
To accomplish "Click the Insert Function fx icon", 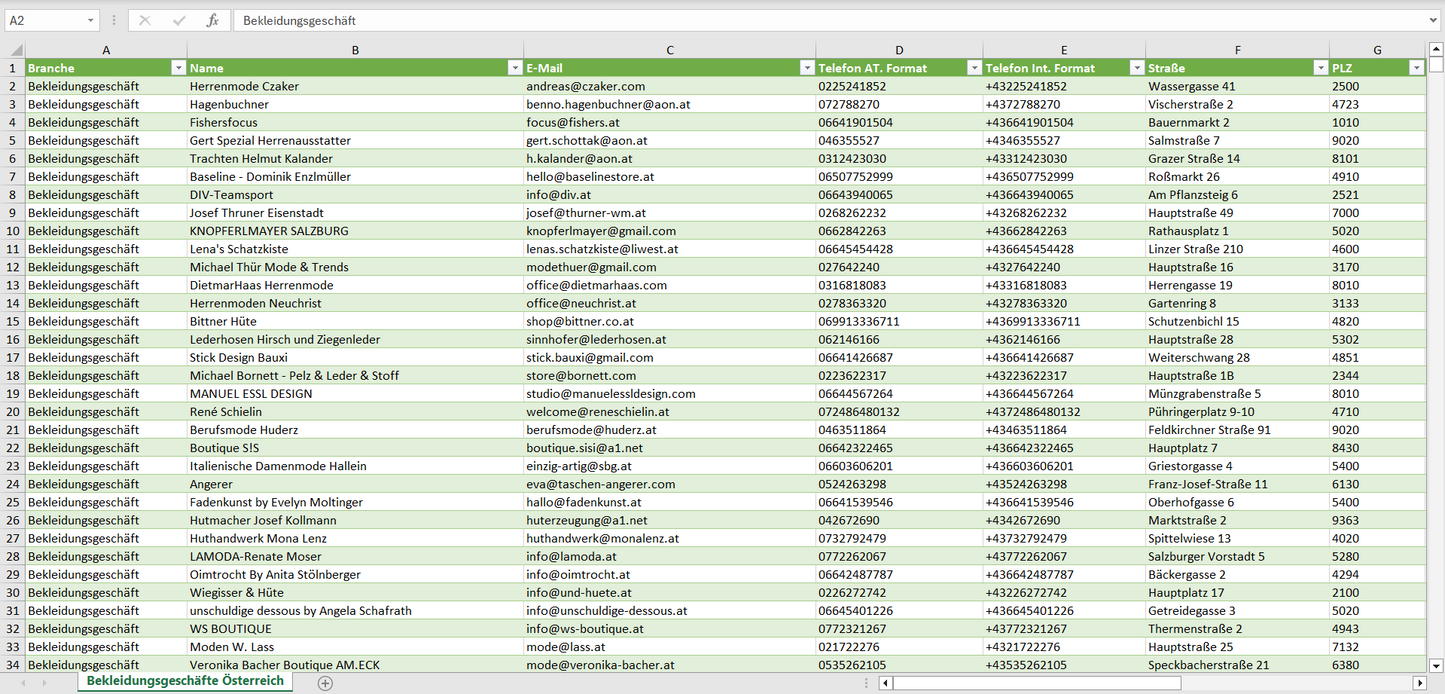I will pos(212,20).
